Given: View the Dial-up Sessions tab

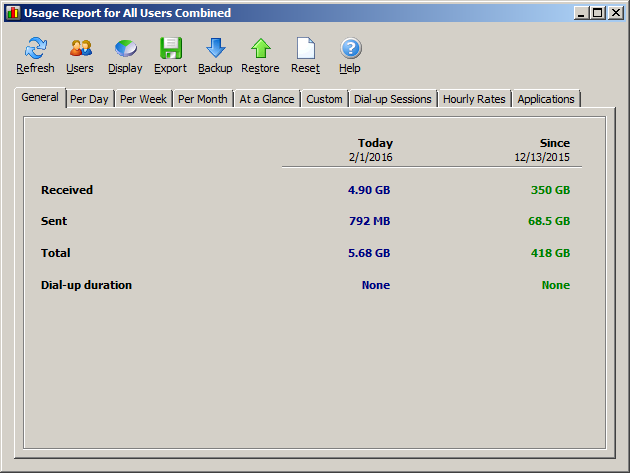Looking at the screenshot, I should click(393, 99).
